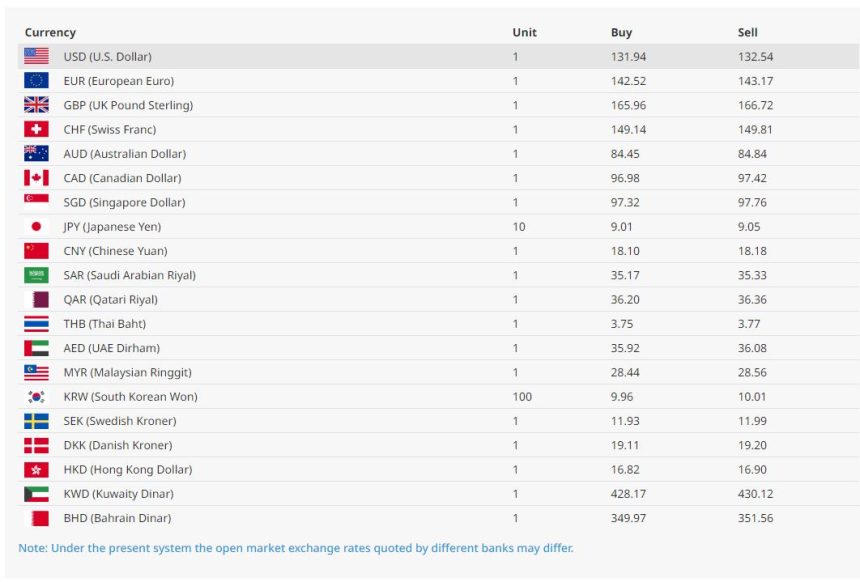Click the UK flag icon
This screenshot has height=582, width=860.
point(36,105)
